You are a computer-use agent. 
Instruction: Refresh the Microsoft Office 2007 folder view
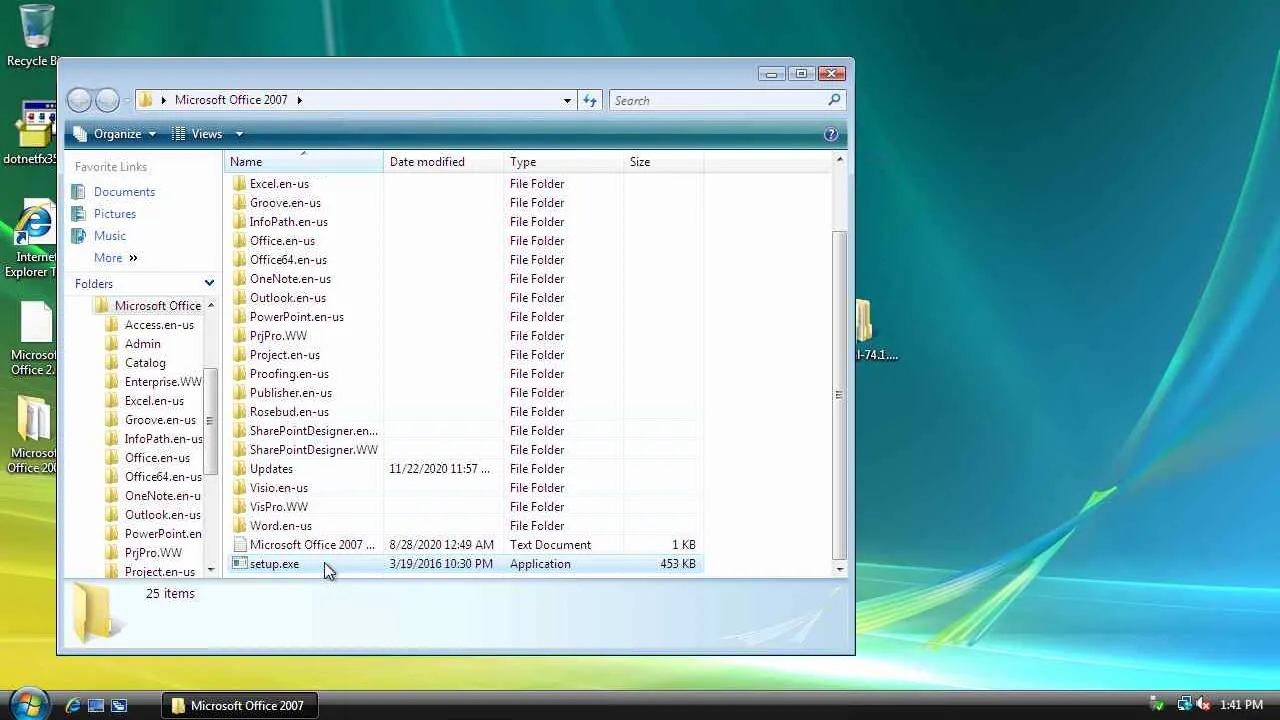[x=590, y=100]
